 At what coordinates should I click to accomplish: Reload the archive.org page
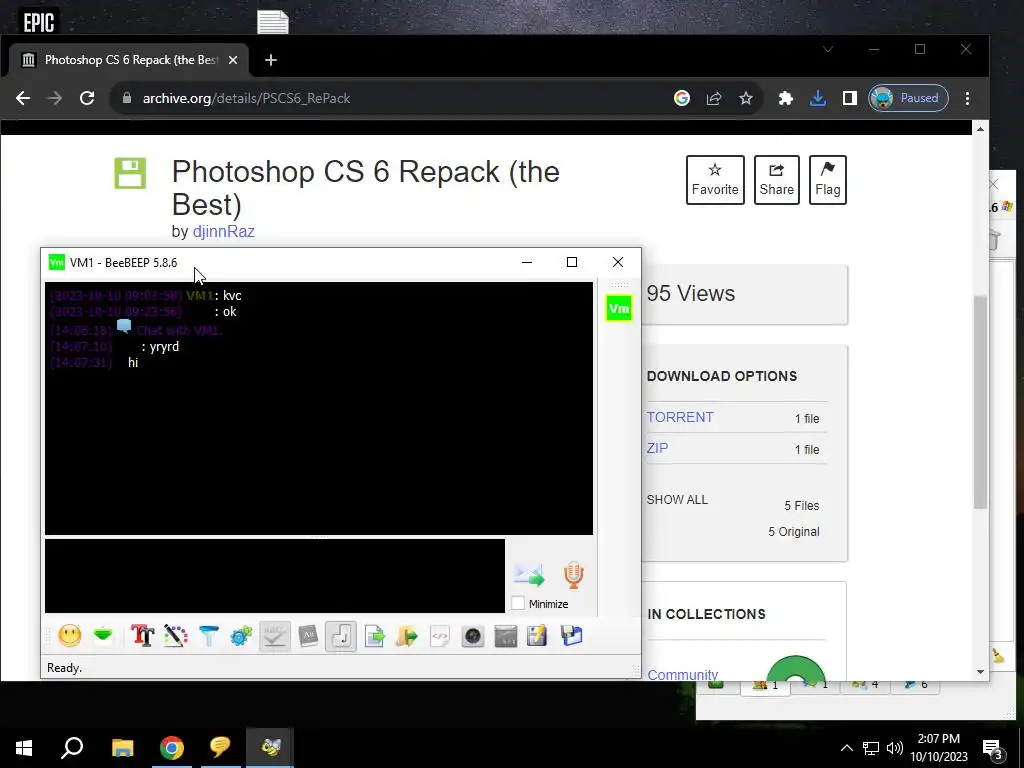click(x=87, y=98)
